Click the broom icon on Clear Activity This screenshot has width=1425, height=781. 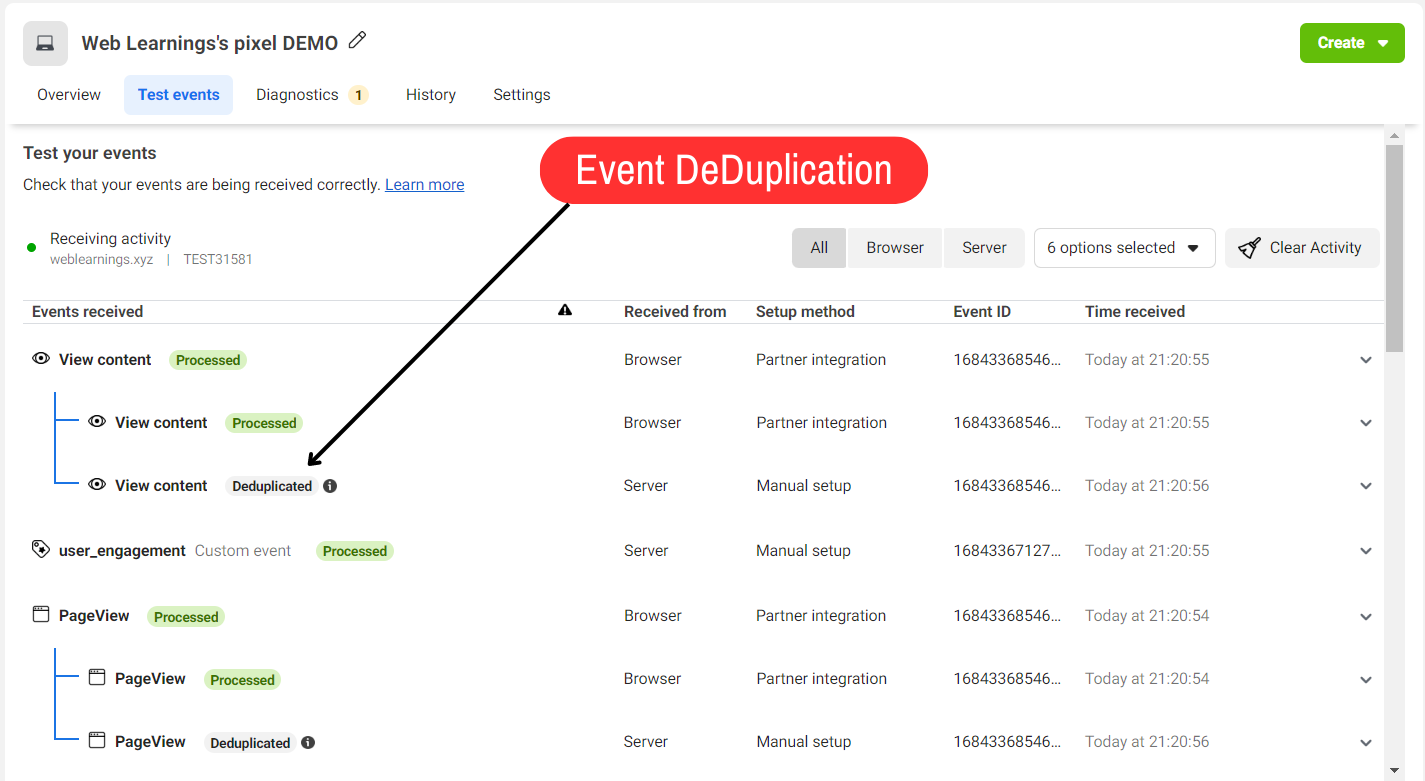coord(1249,247)
